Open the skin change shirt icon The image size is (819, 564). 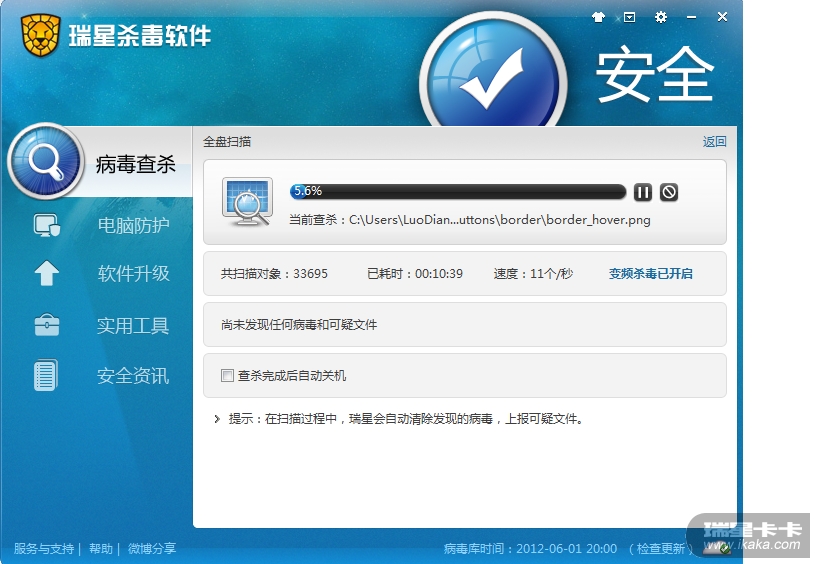point(598,17)
